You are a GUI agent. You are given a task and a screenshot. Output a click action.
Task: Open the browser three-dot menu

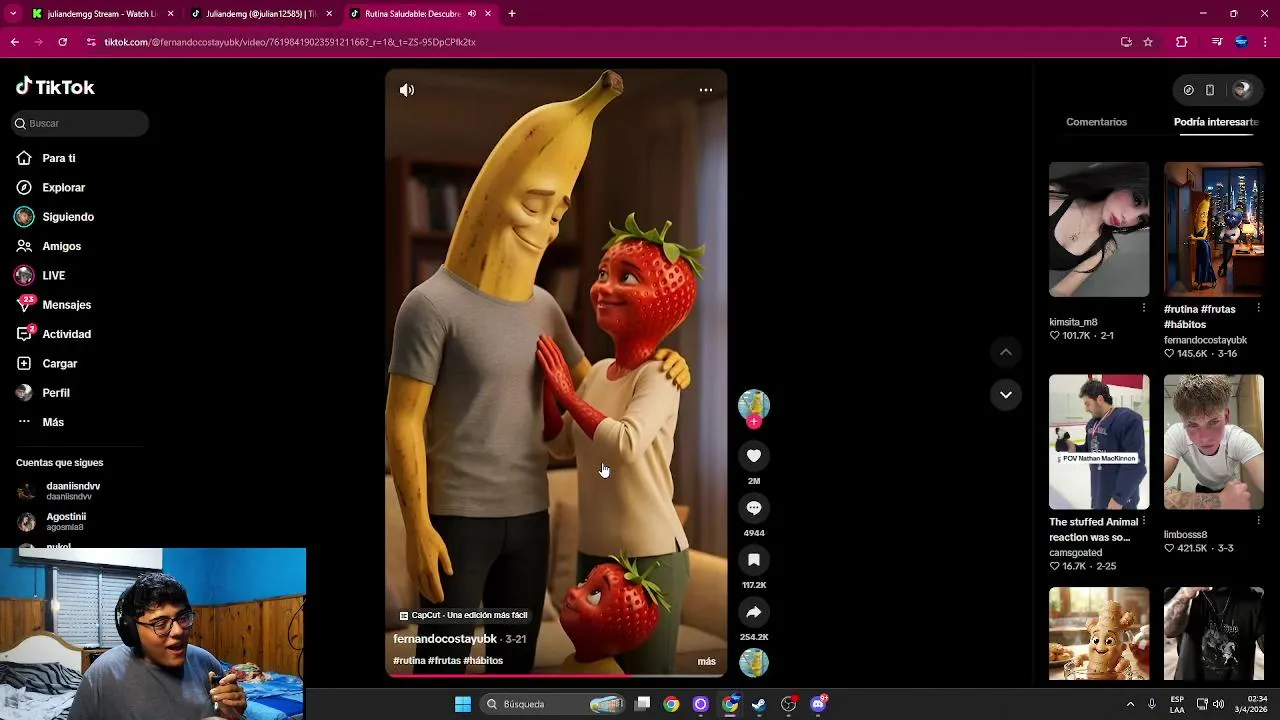[1266, 42]
